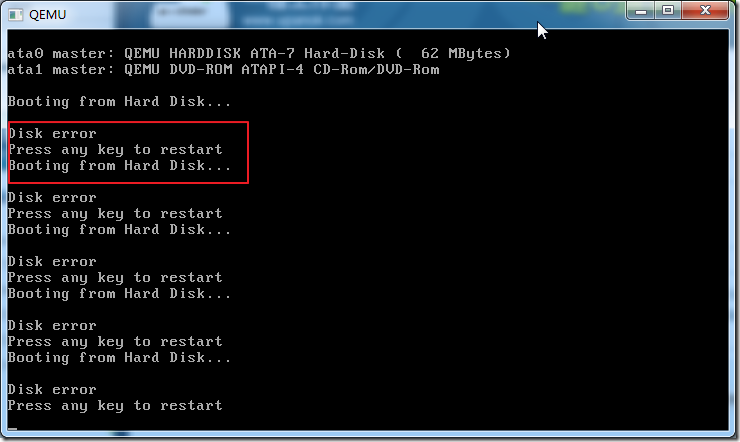
Task: Click the blinking underscore cursor in console
Action: click(x=12, y=429)
